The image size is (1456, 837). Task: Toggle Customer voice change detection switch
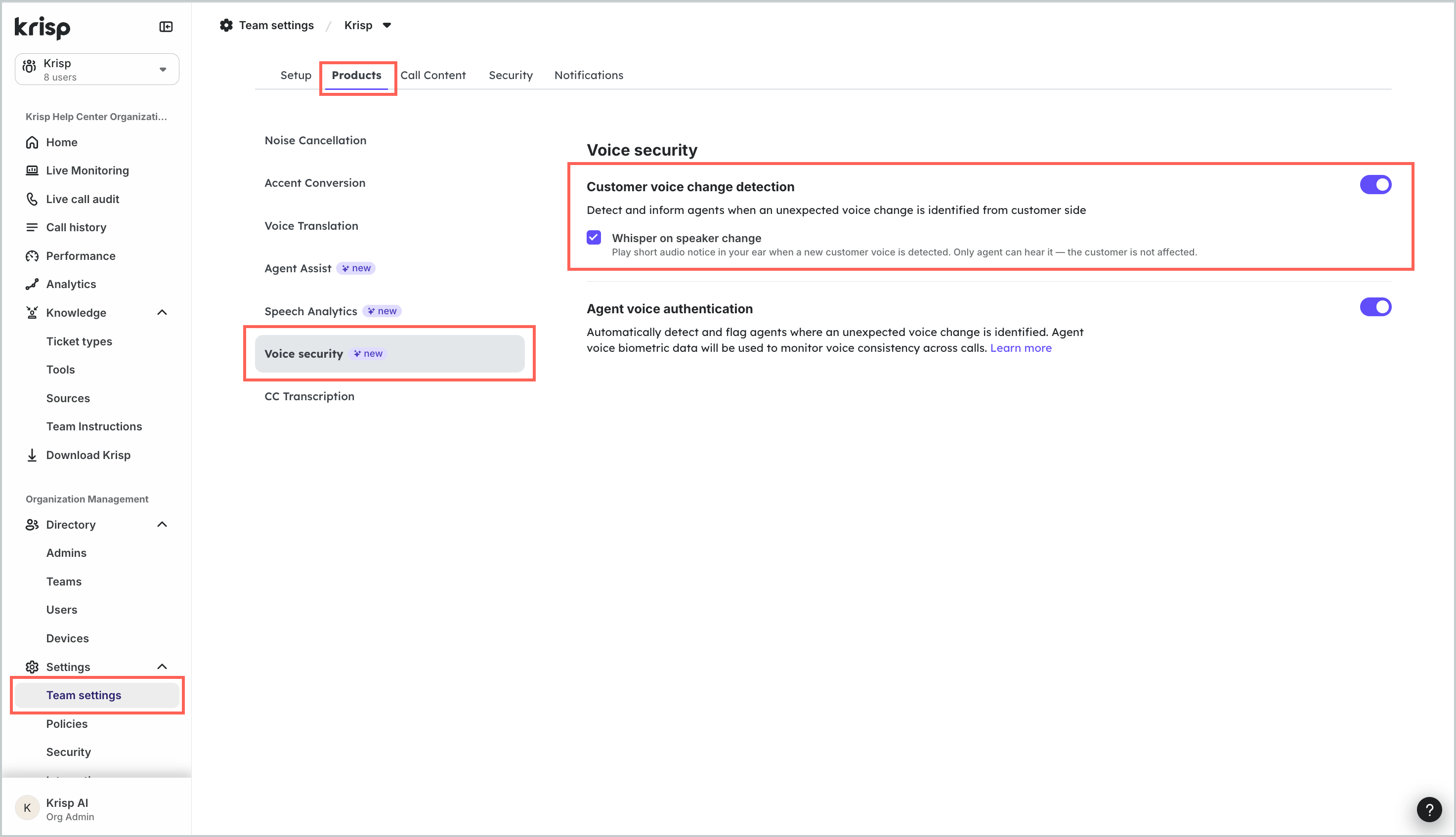(x=1375, y=185)
